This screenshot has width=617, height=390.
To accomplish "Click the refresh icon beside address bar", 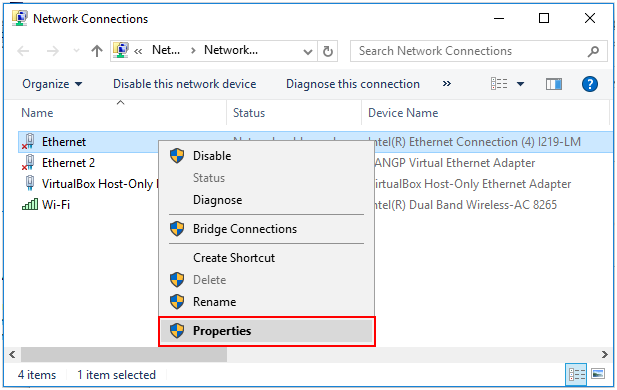I will pos(328,51).
